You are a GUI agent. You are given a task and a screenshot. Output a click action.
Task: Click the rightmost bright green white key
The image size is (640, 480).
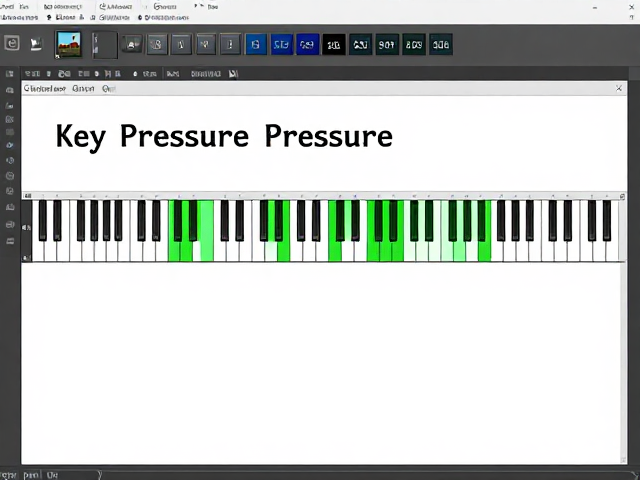(485, 251)
